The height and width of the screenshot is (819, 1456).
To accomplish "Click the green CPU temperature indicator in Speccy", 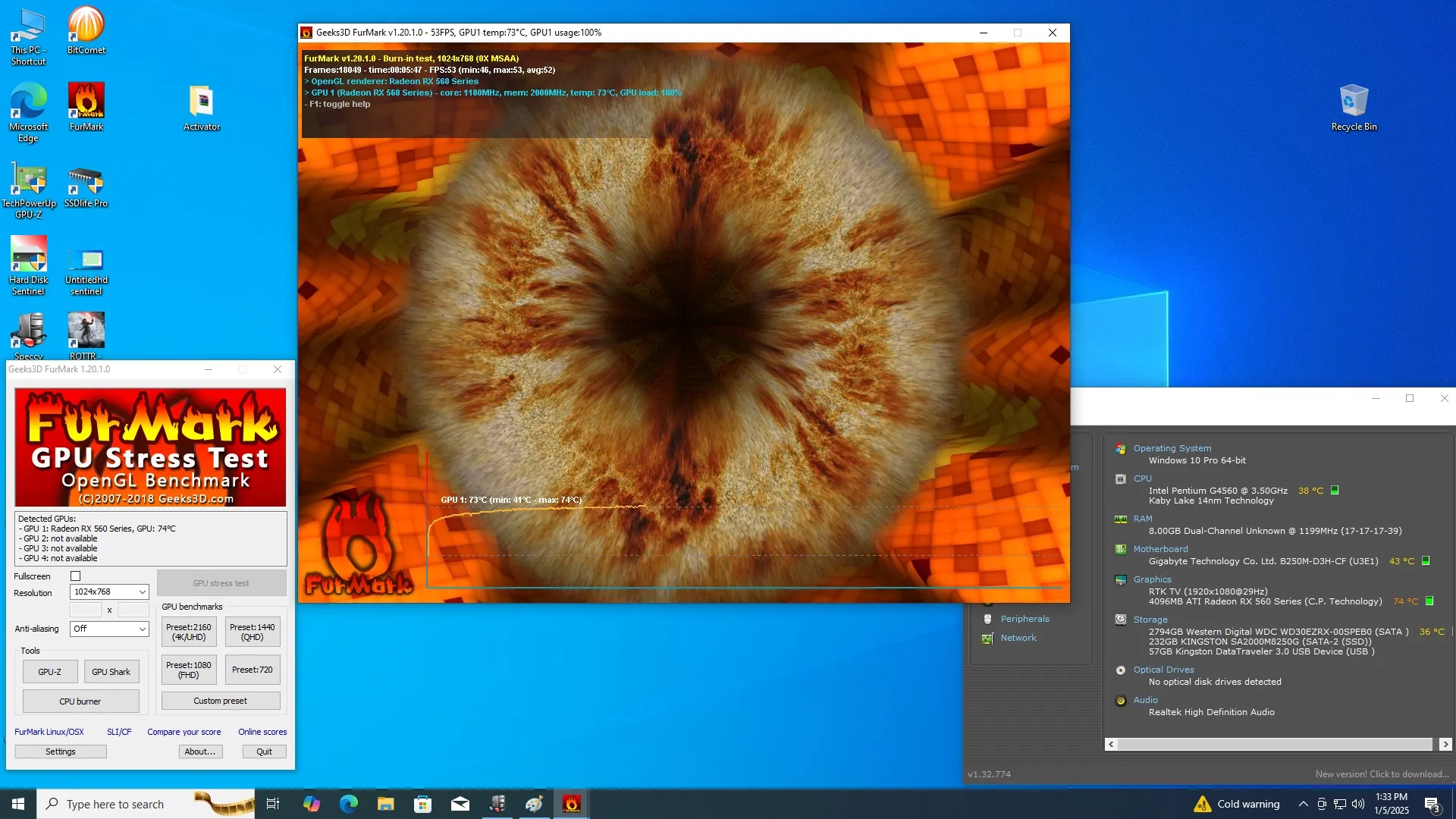I will click(x=1335, y=491).
